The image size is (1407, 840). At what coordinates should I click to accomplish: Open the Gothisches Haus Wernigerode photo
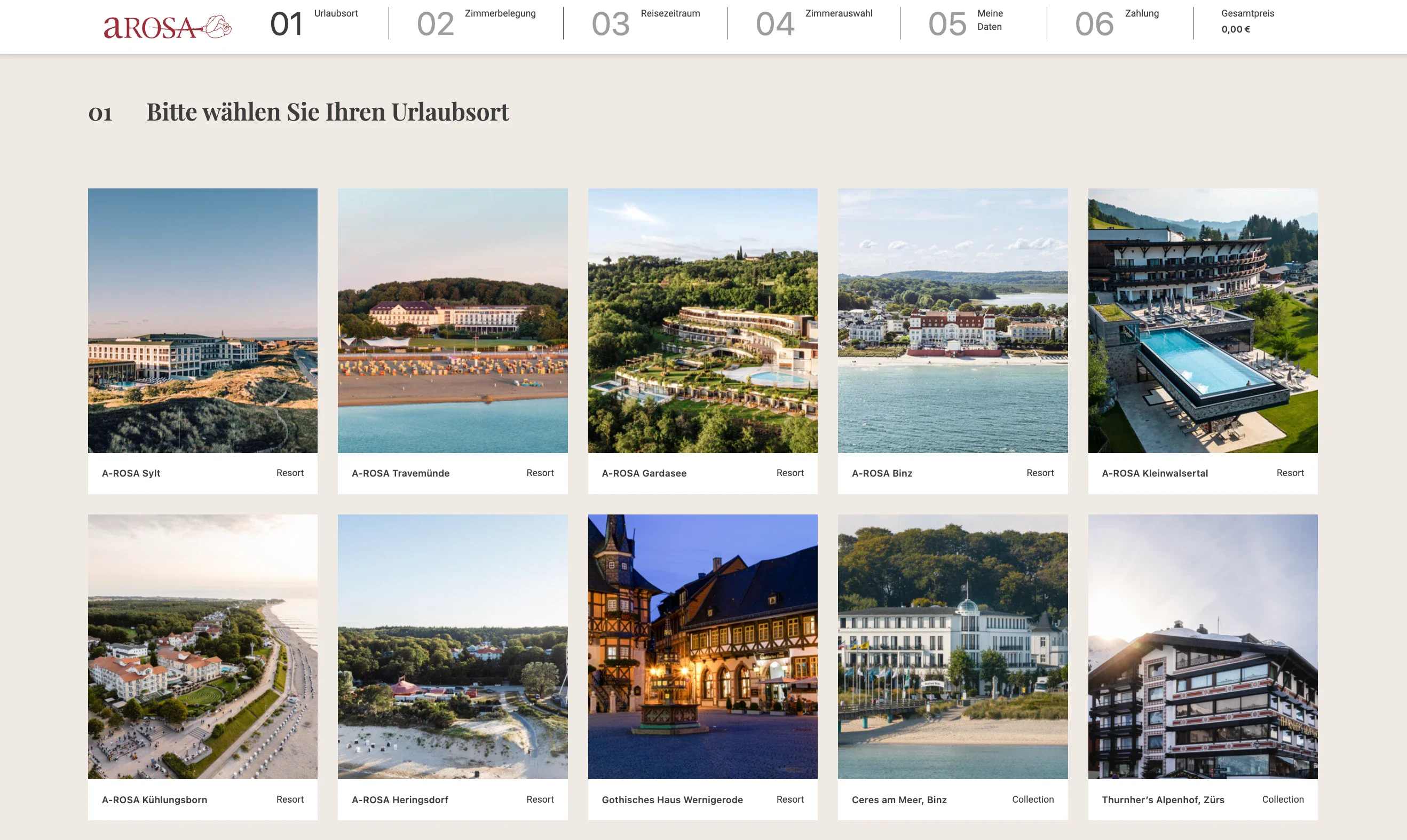point(703,646)
